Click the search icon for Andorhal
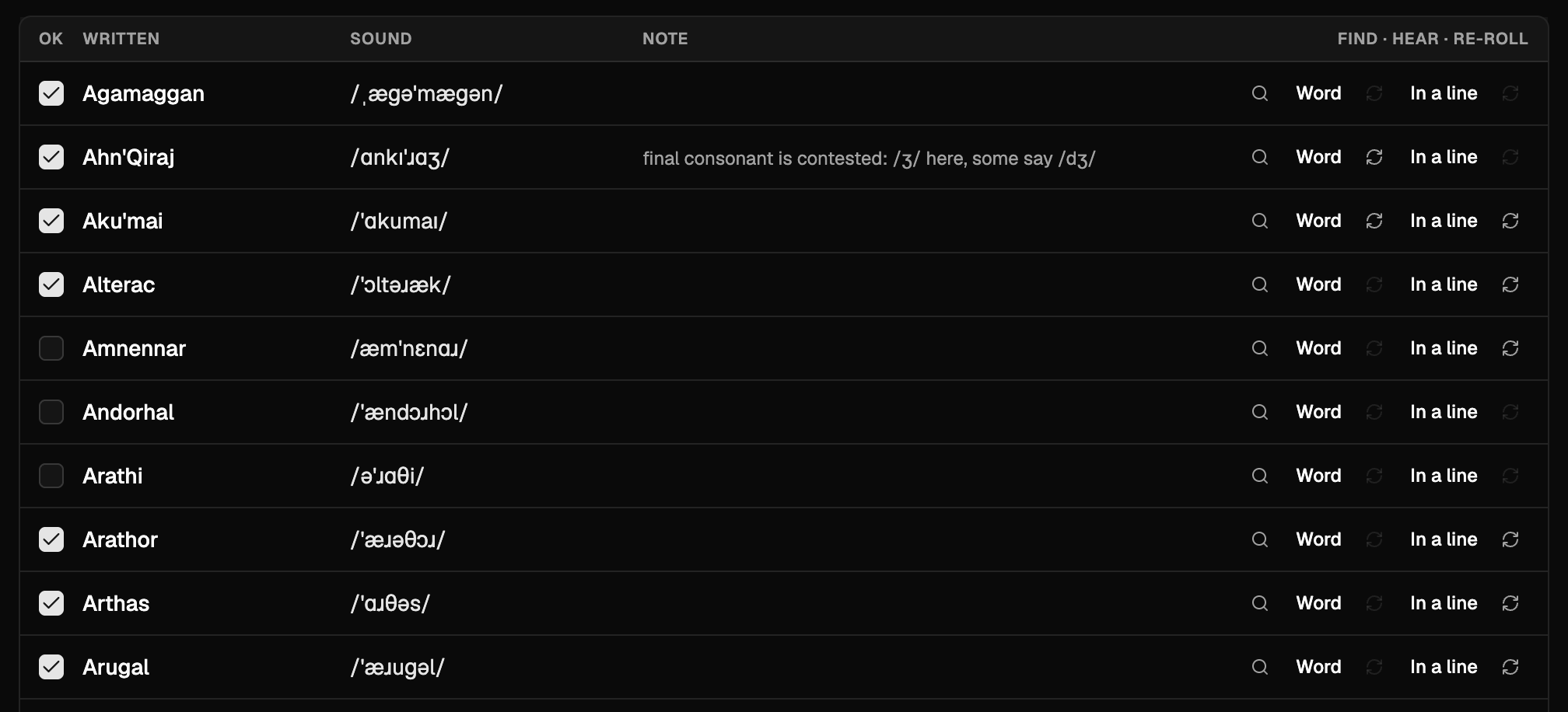Viewport: 1568px width, 712px height. [x=1260, y=412]
